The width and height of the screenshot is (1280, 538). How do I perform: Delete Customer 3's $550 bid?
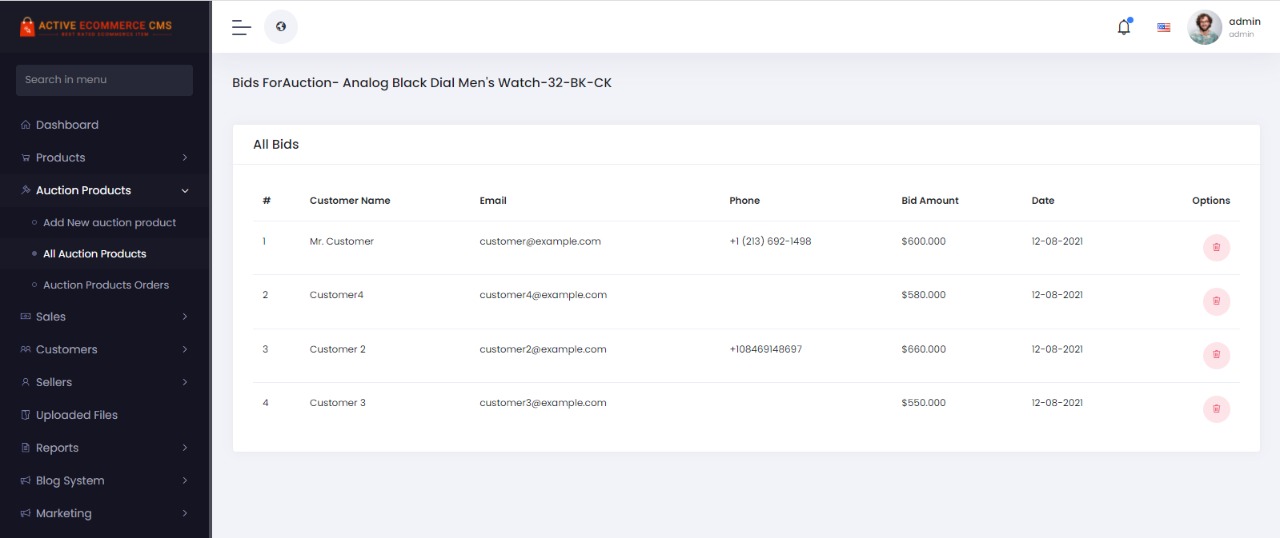[1216, 409]
